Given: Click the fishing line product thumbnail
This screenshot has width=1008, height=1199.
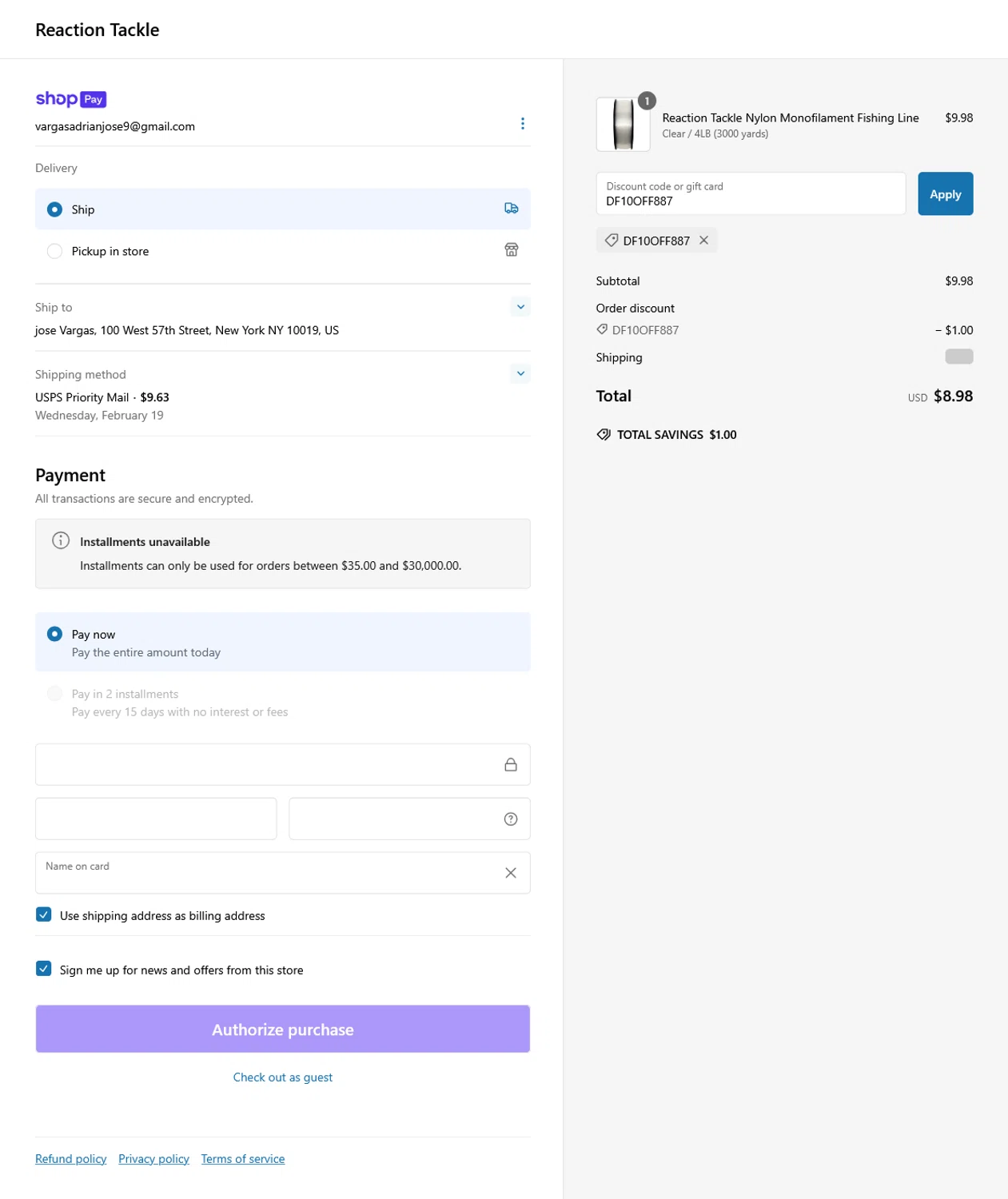Looking at the screenshot, I should (624, 125).
